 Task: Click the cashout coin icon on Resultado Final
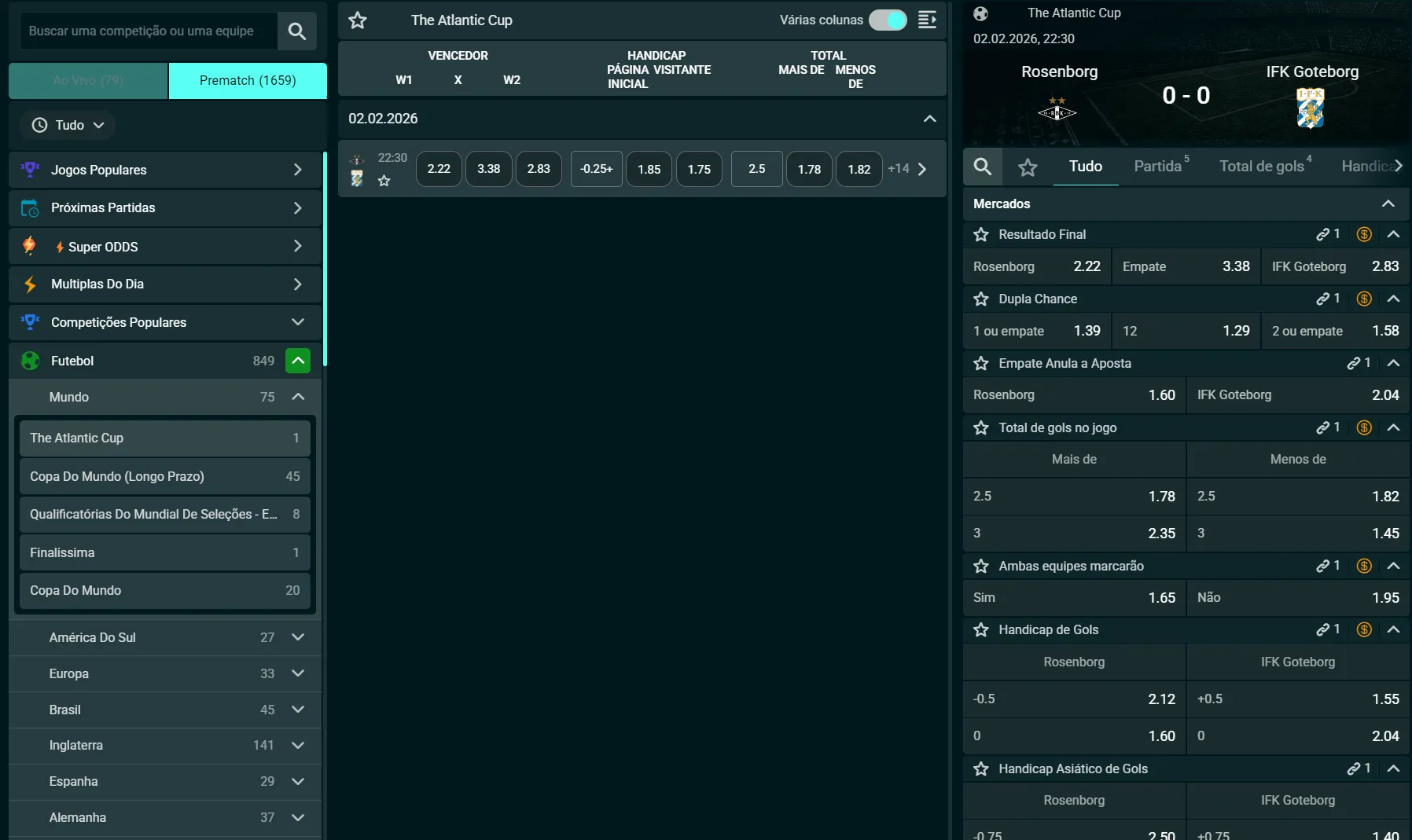pos(1365,234)
